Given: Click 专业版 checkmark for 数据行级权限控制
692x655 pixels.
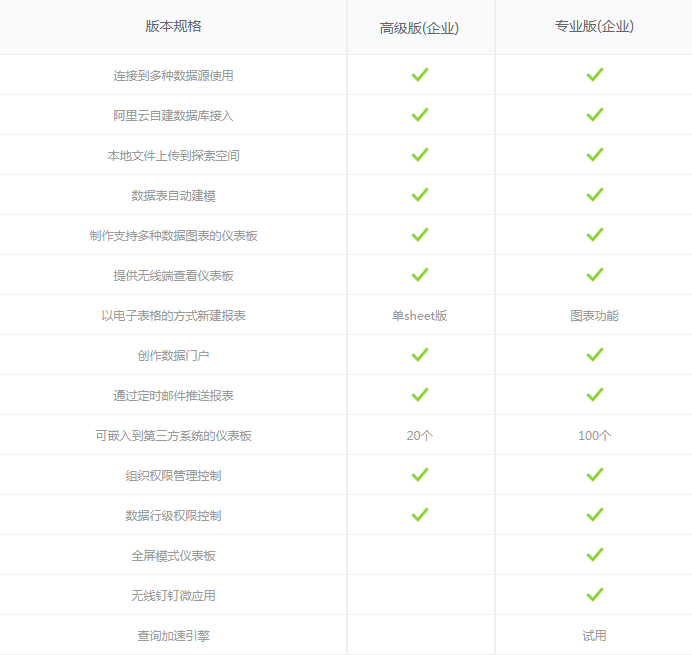Looking at the screenshot, I should click(x=594, y=514).
